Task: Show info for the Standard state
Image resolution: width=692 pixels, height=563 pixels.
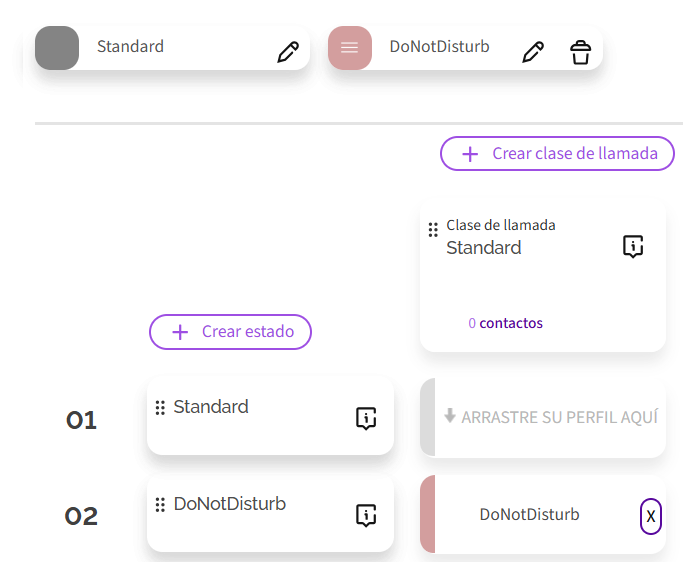Action: 366,419
